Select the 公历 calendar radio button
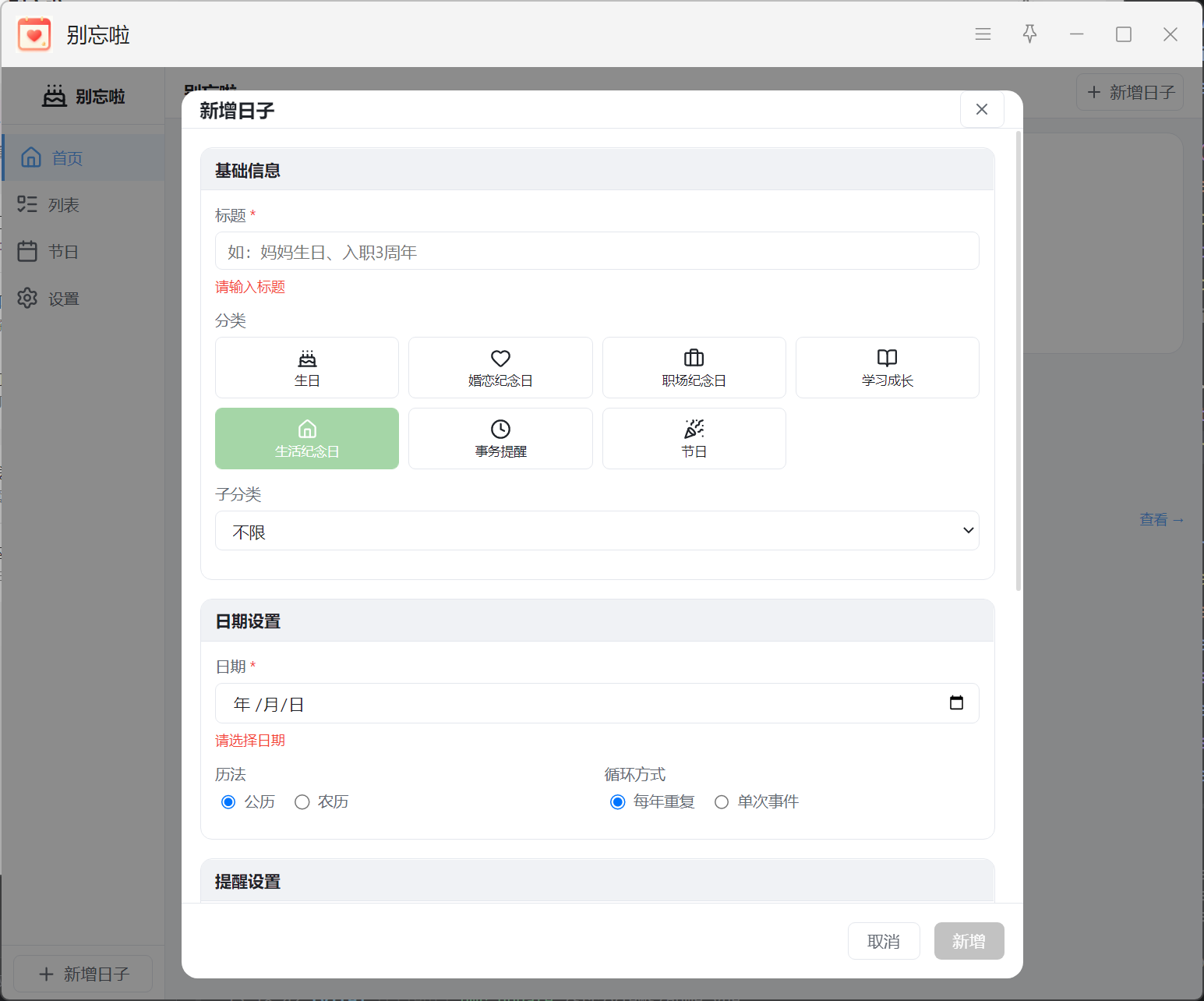Screen dimensions: 1204x1001 pos(228,802)
